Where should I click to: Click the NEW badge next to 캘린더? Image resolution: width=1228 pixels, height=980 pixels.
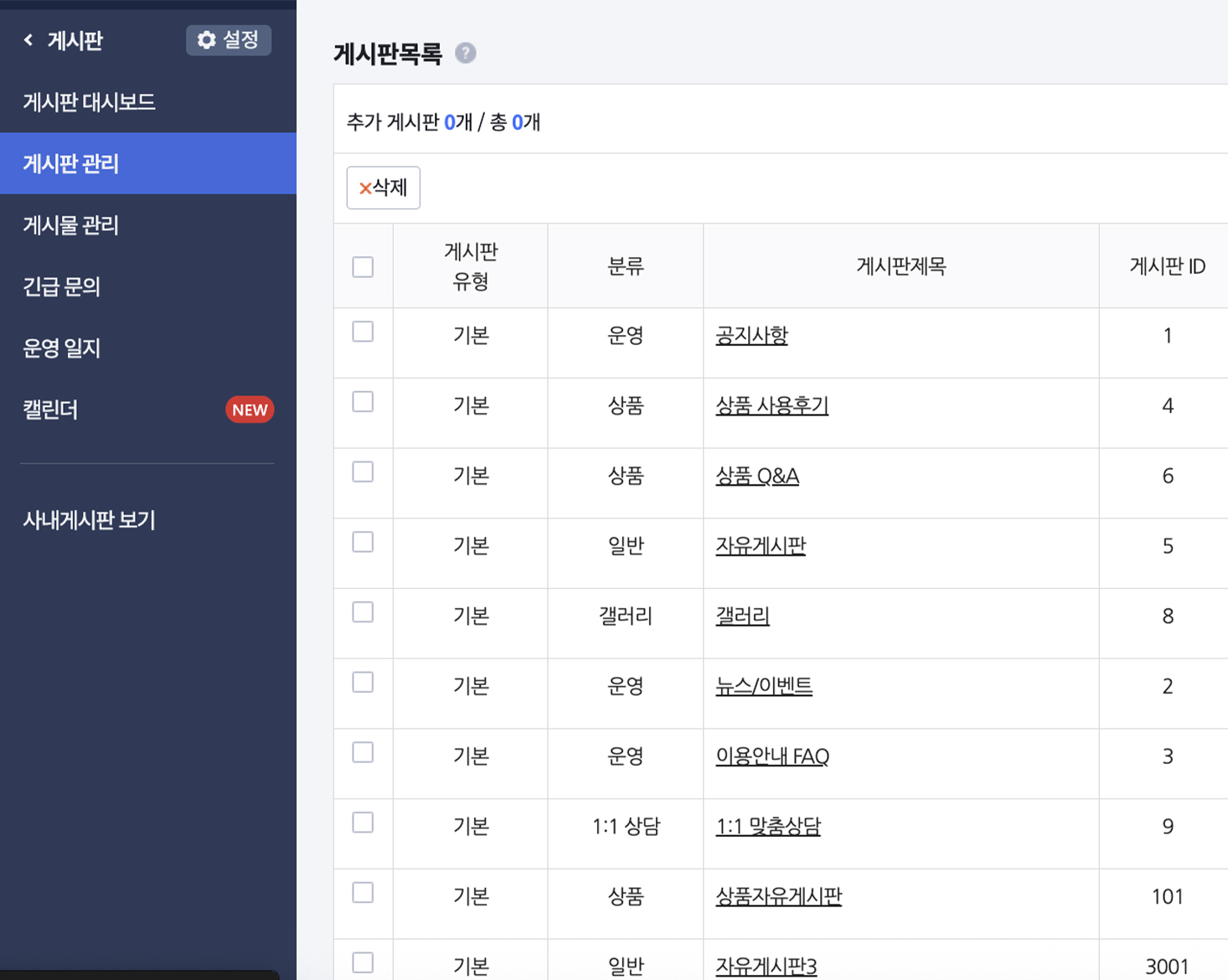[x=249, y=410]
